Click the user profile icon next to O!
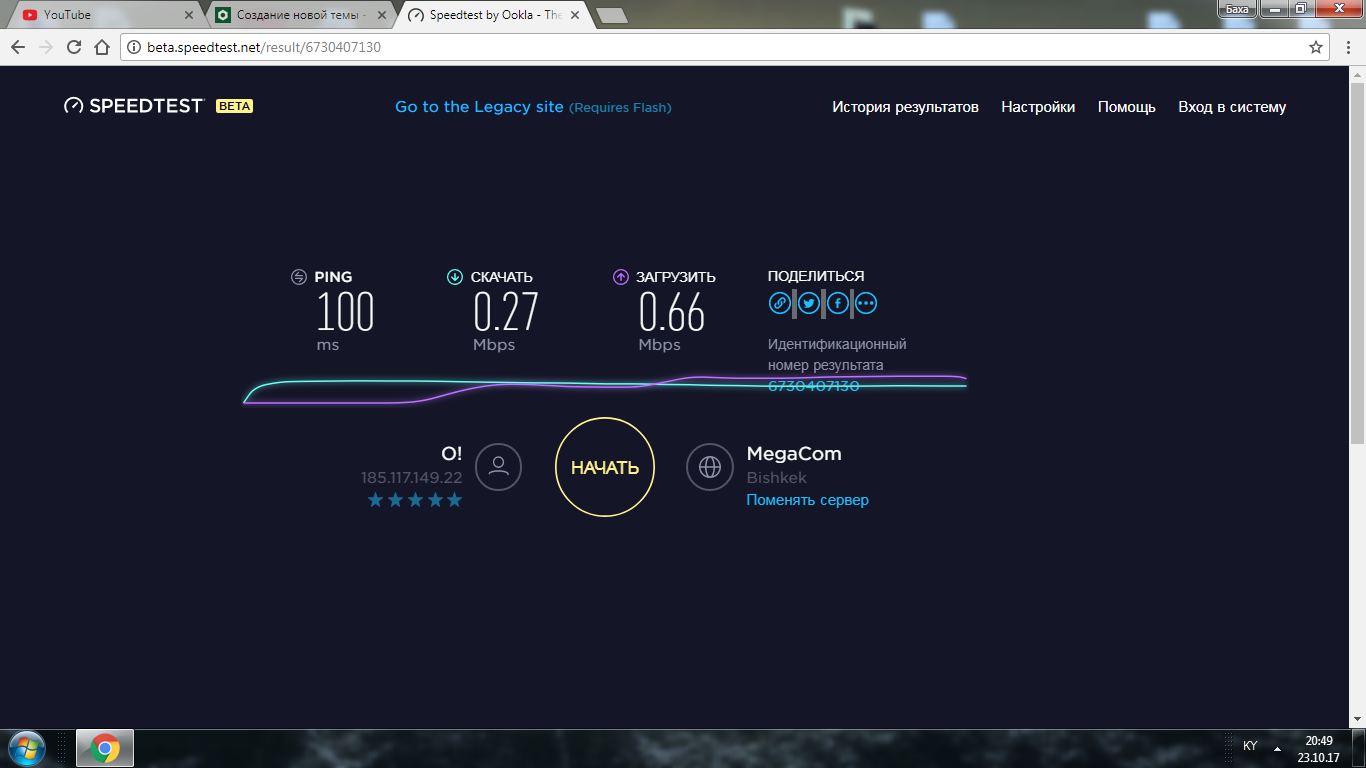1366x768 pixels. click(x=498, y=467)
